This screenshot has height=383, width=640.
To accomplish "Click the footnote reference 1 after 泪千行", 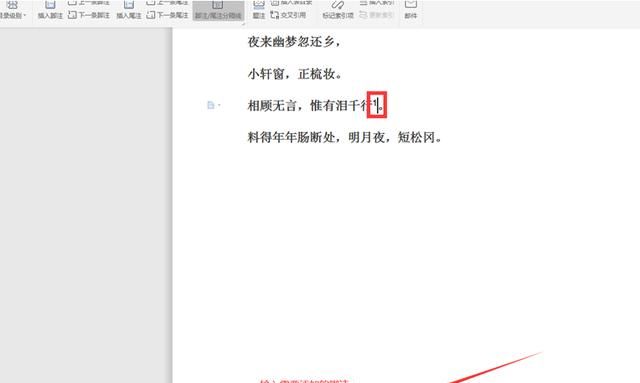I will [x=375, y=102].
